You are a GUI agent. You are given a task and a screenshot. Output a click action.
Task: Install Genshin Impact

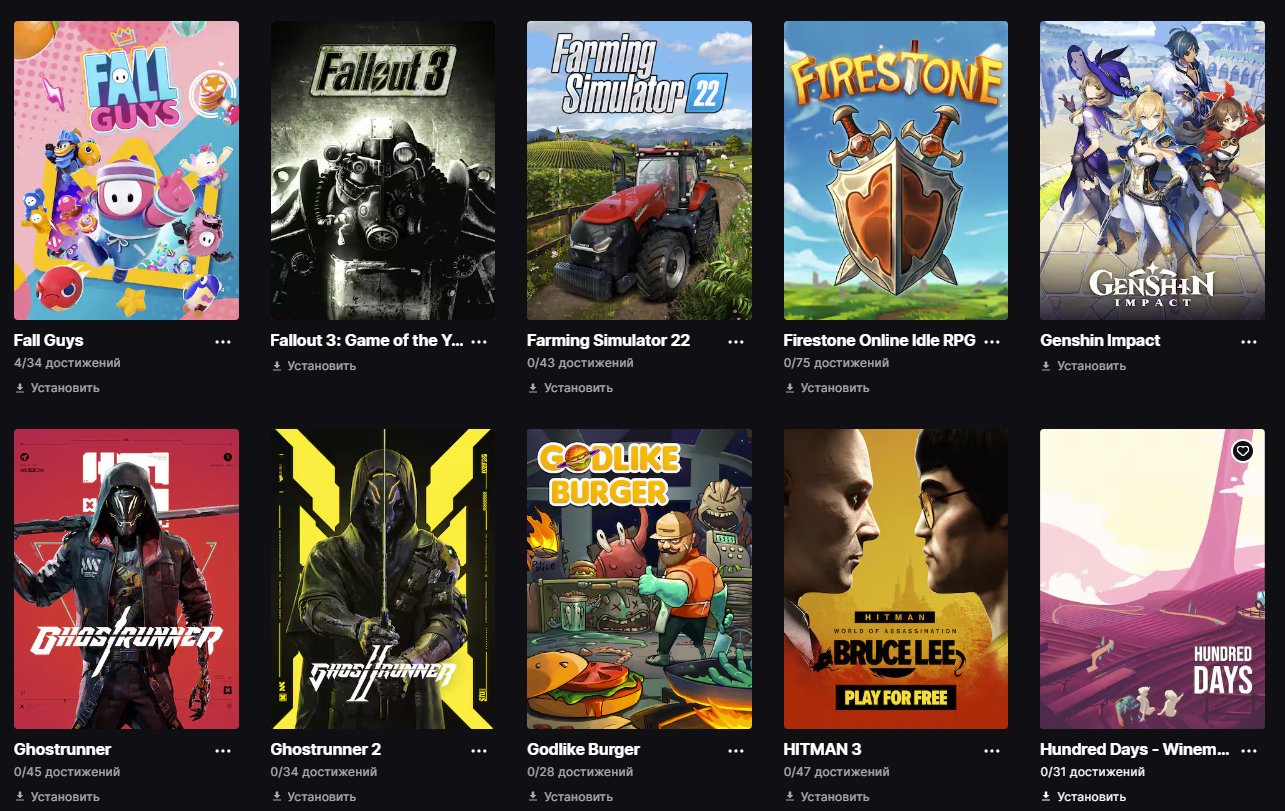tap(1083, 366)
